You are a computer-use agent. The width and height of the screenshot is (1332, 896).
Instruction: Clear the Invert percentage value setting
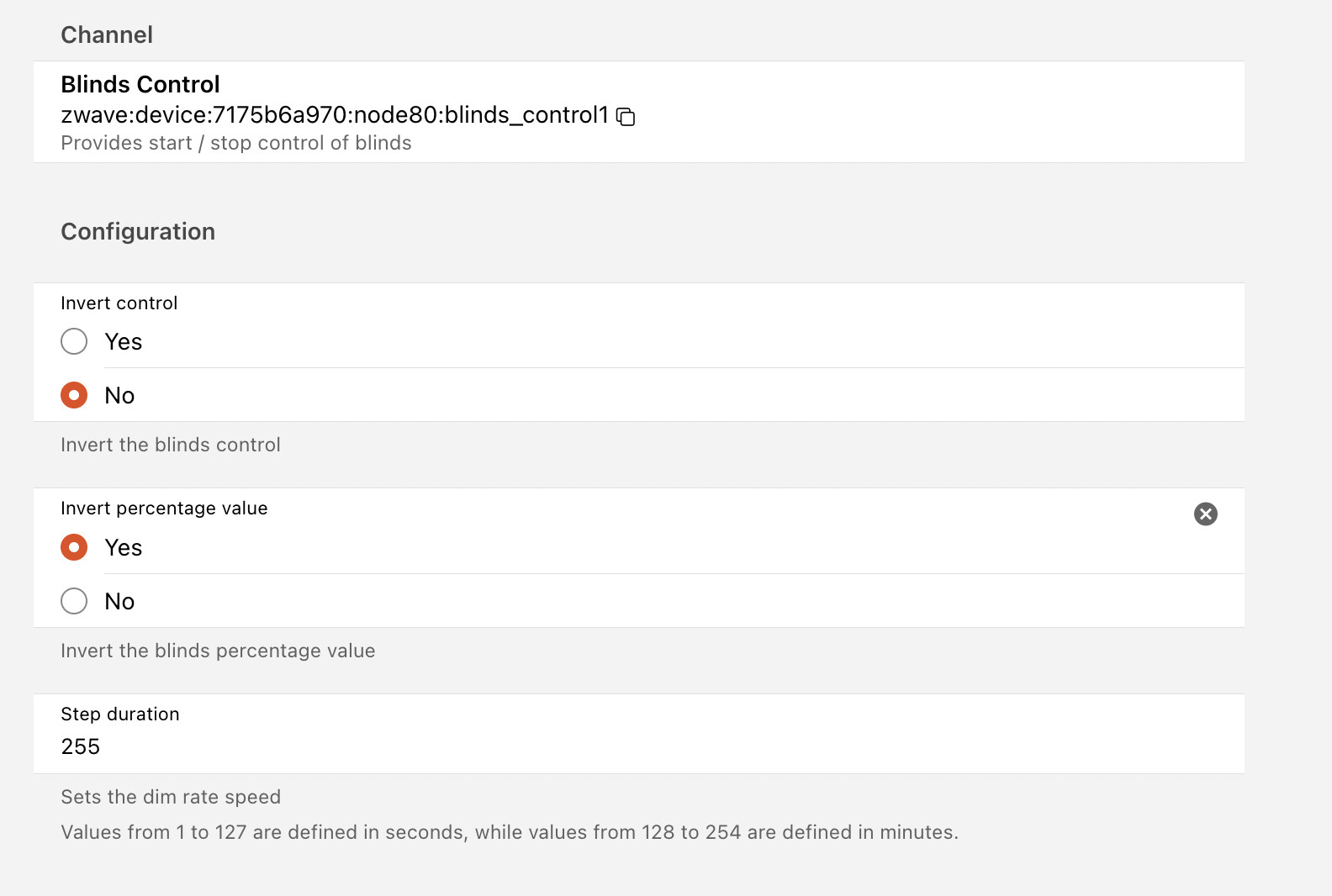click(1205, 514)
